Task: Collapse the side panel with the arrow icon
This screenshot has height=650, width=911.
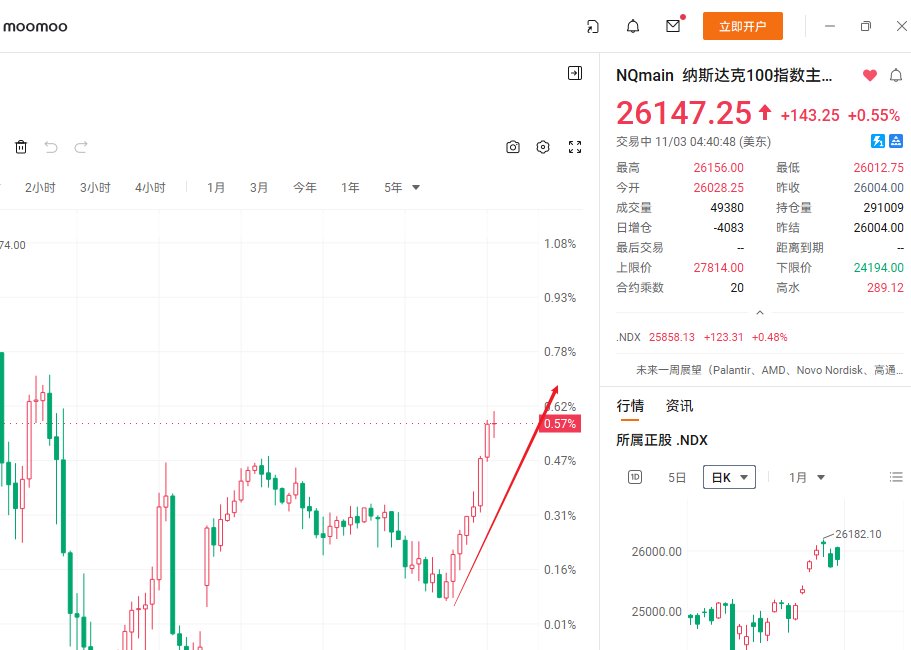Action: coord(575,73)
